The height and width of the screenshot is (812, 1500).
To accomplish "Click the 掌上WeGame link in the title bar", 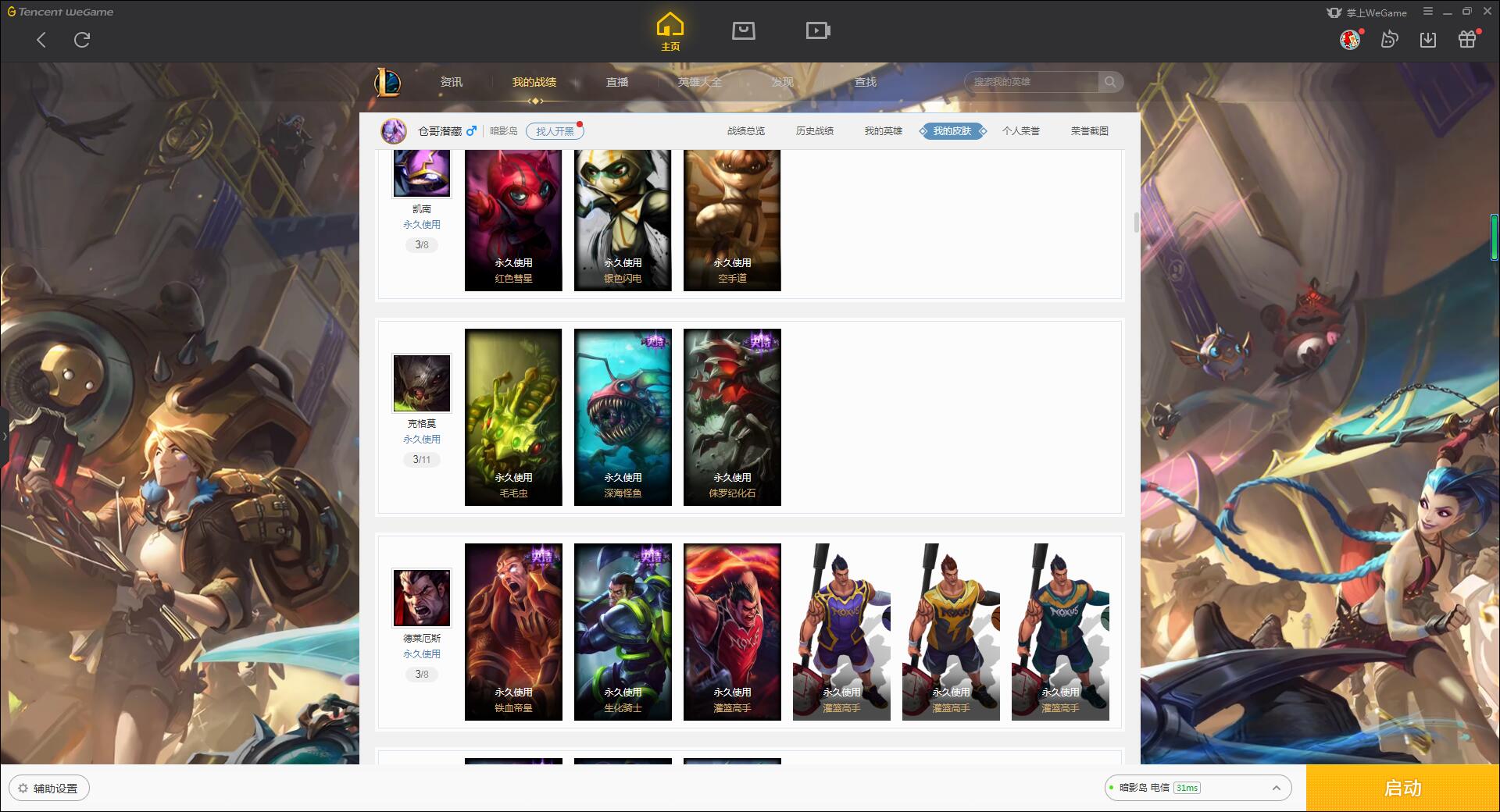I will (1367, 12).
